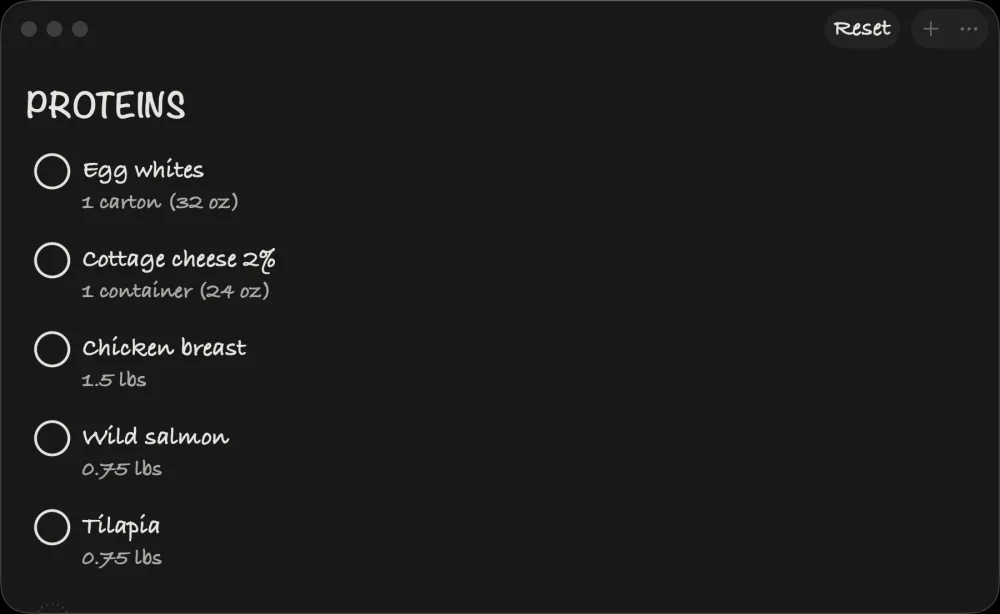Click the "1 carton (32 oz)" detail
Screen dimensions: 1000x614
[161, 201]
